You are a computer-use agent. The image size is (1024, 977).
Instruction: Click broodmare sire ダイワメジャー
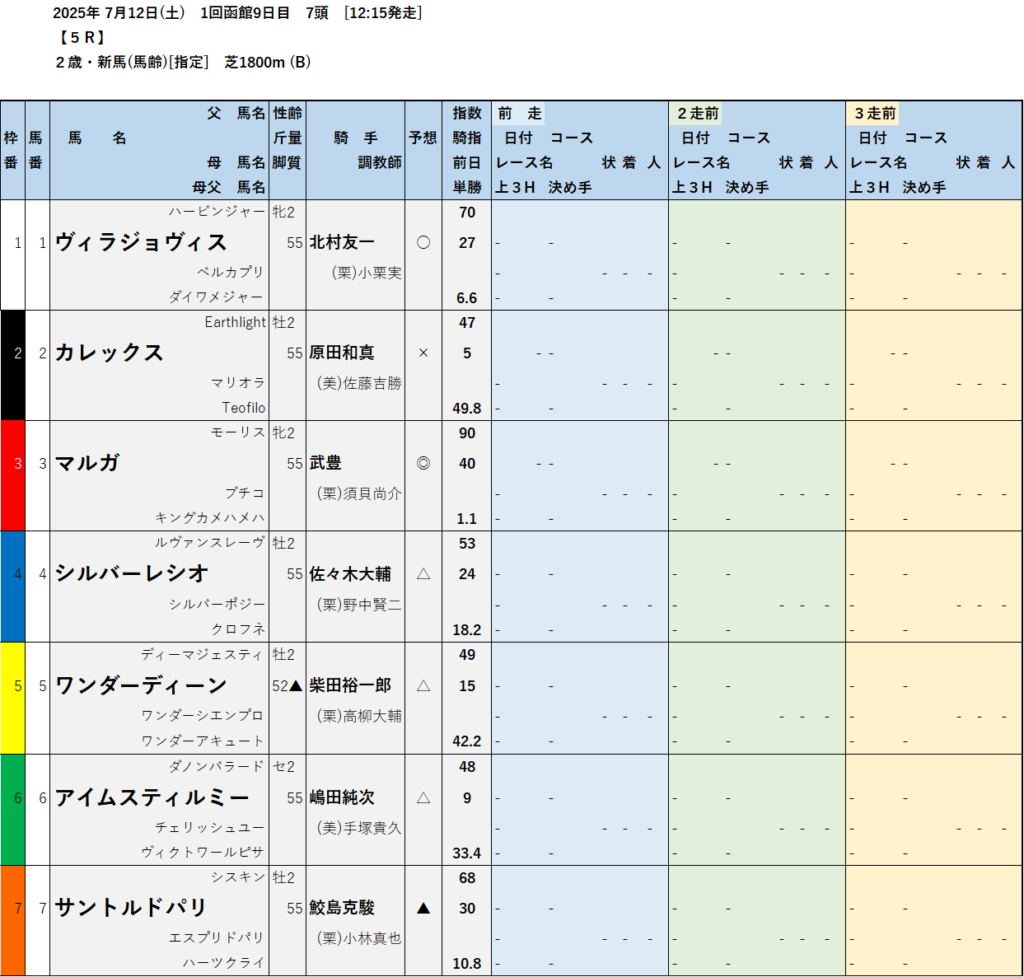pyautogui.click(x=216, y=297)
